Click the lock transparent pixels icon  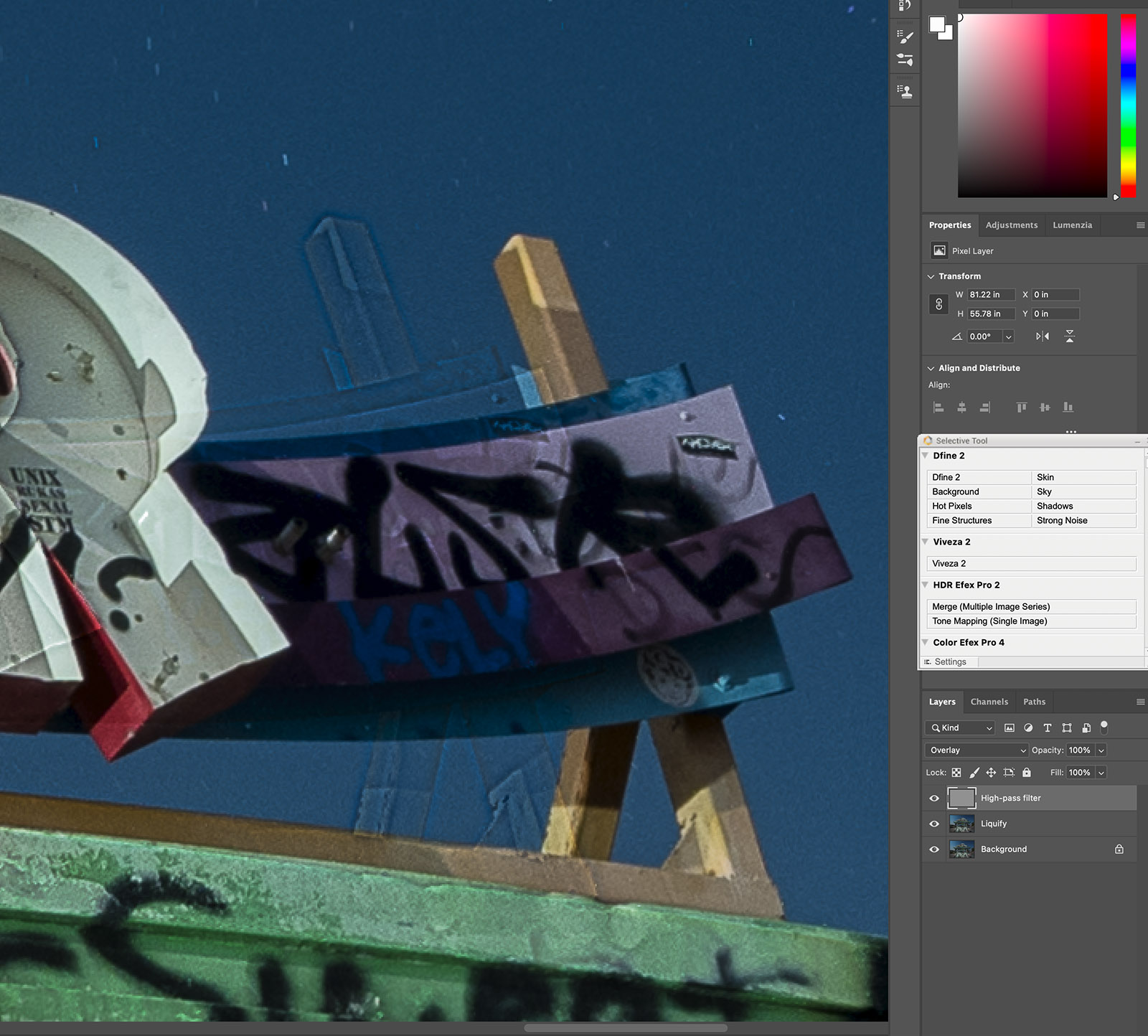(956, 773)
